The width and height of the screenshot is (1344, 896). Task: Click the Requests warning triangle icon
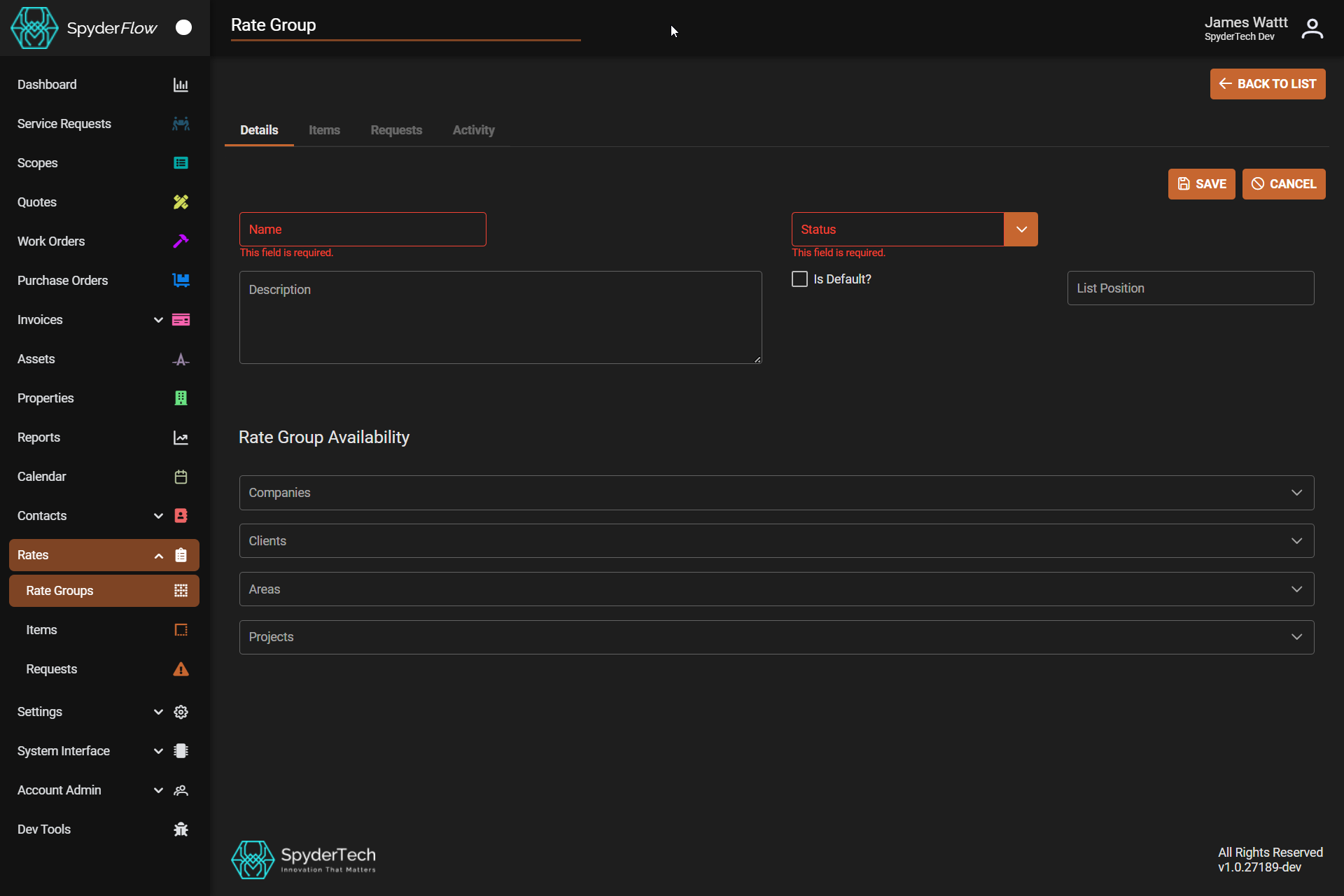[181, 669]
